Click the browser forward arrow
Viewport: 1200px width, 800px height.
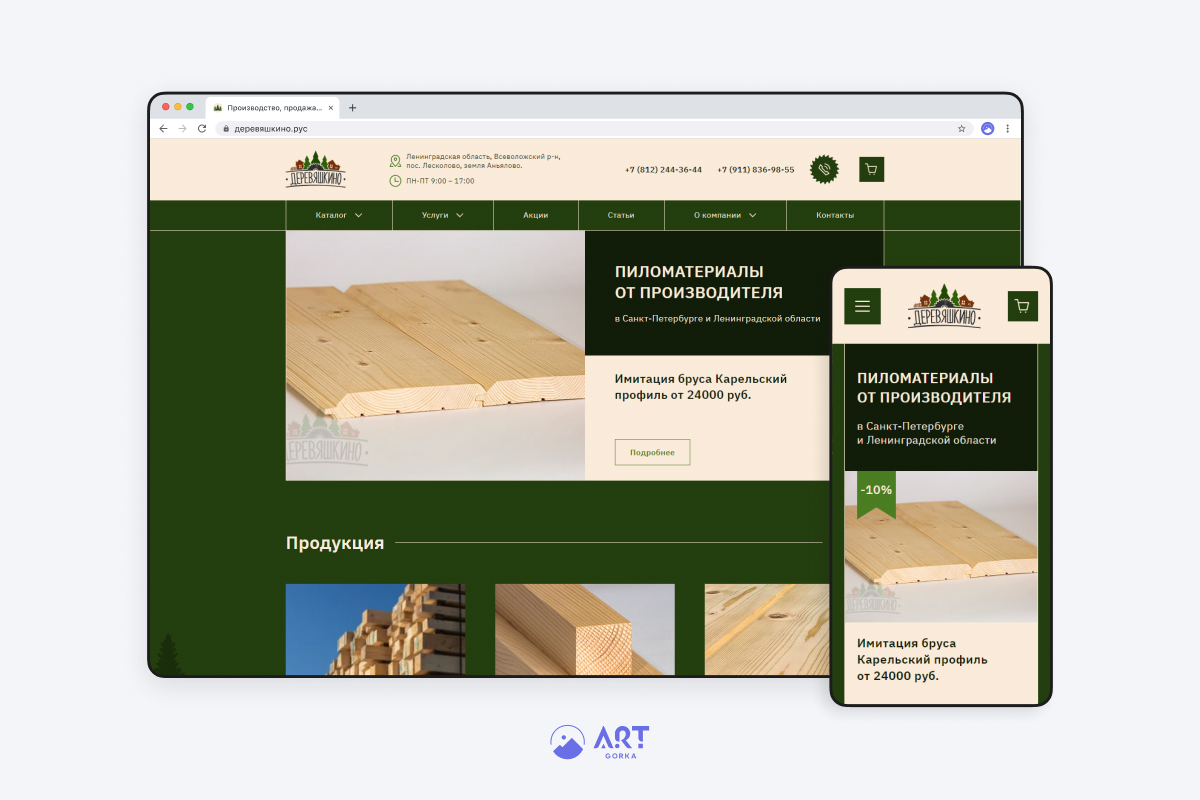click(182, 128)
